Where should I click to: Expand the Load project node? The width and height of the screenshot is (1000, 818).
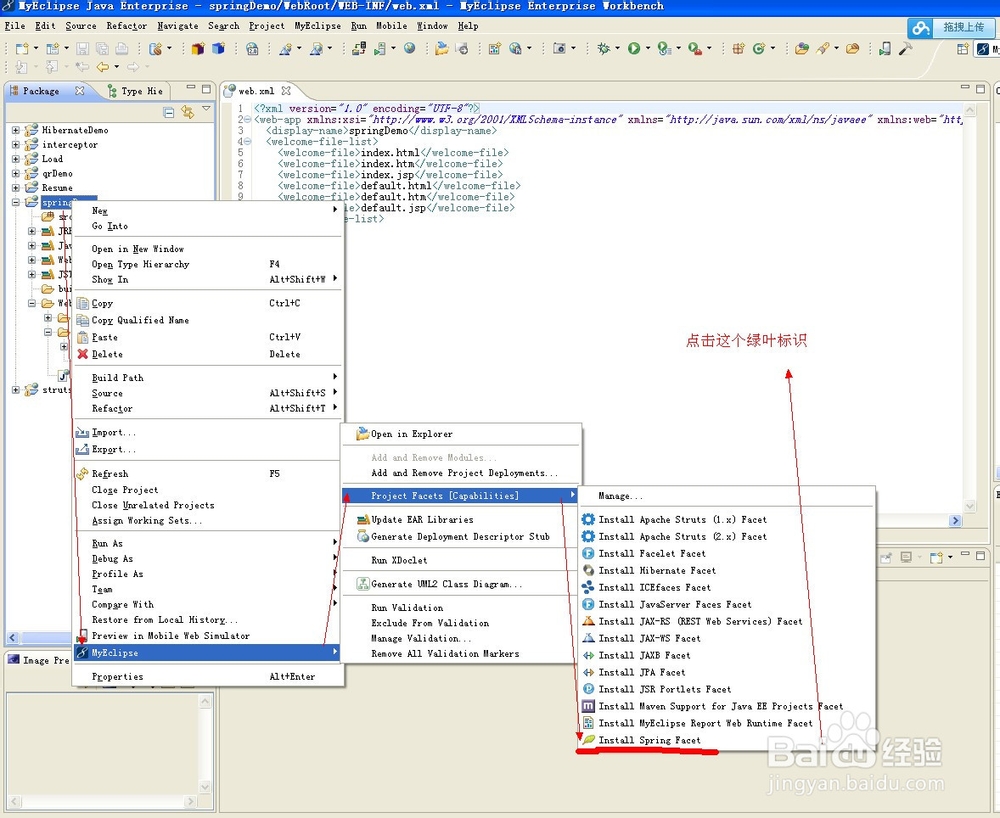point(16,159)
